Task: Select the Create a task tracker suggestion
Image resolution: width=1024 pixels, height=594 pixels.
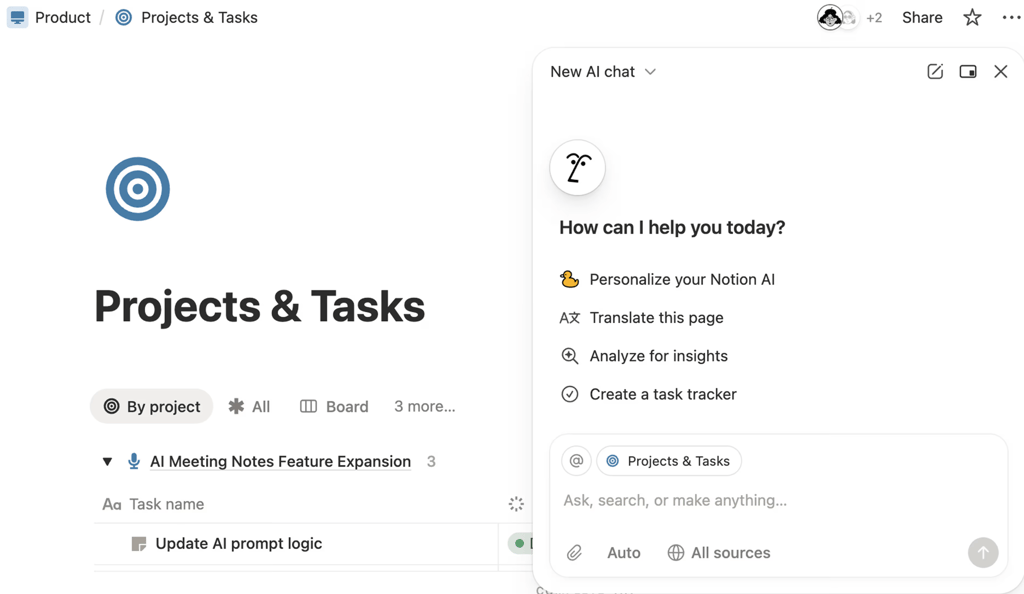Action: 661,394
